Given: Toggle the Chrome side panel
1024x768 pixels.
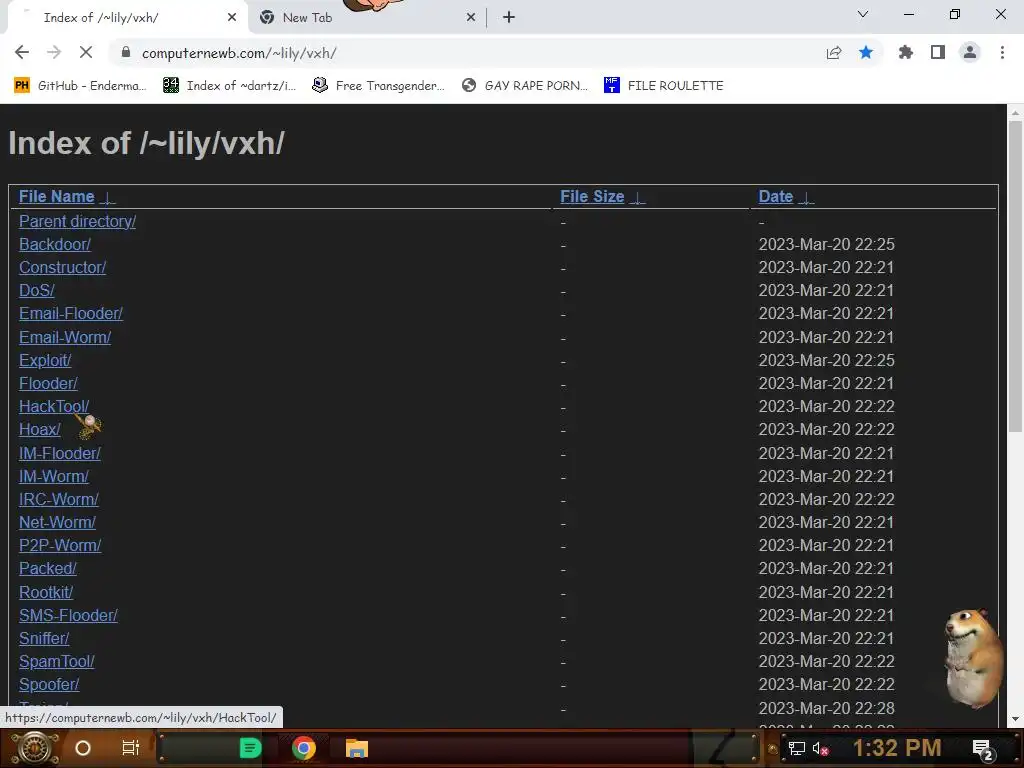Looking at the screenshot, I should click(938, 52).
